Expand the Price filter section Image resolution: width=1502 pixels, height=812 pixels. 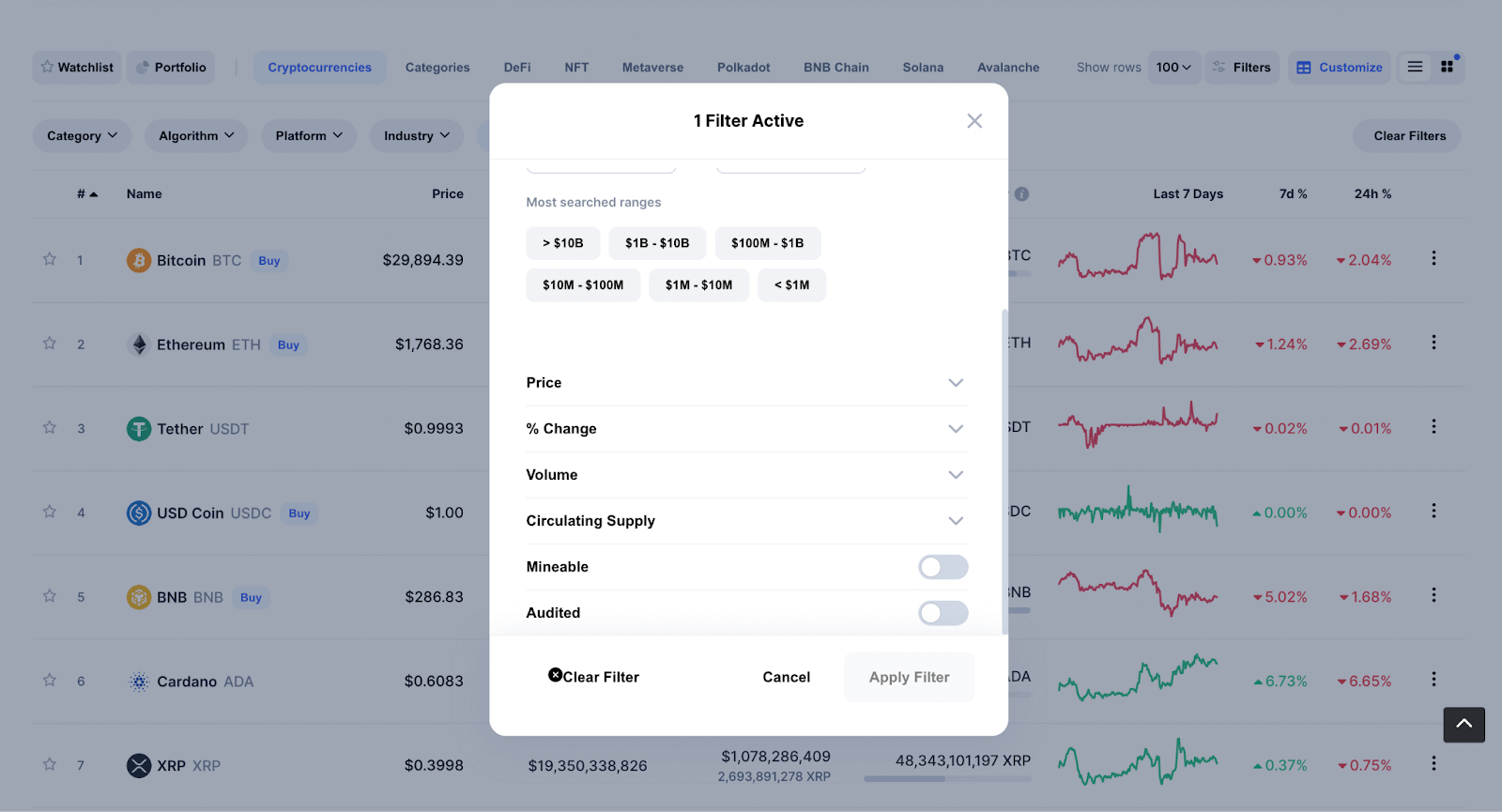pyautogui.click(x=746, y=383)
